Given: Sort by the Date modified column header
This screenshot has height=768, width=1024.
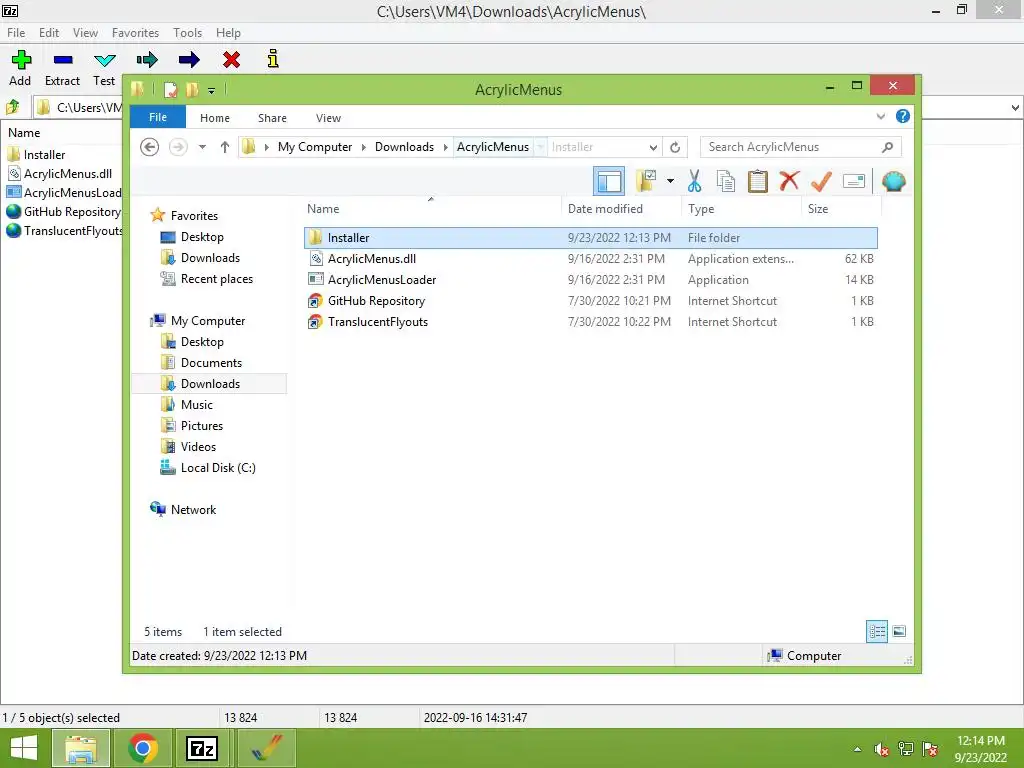Looking at the screenshot, I should [620, 209].
